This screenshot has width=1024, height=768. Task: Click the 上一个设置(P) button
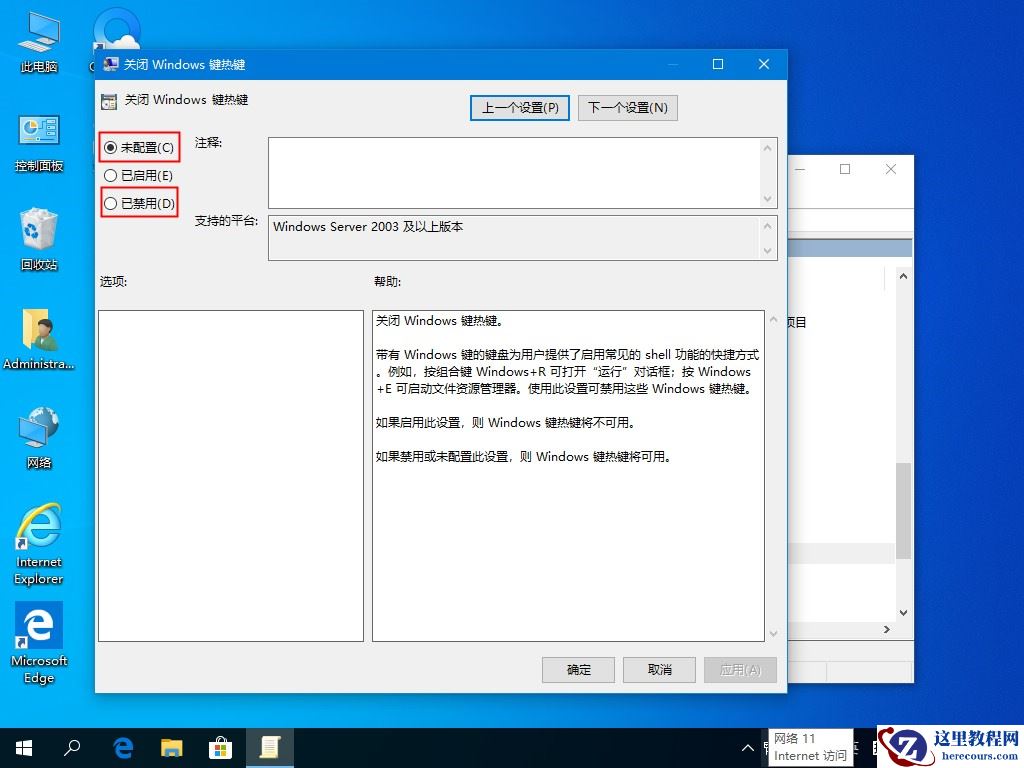coord(519,107)
